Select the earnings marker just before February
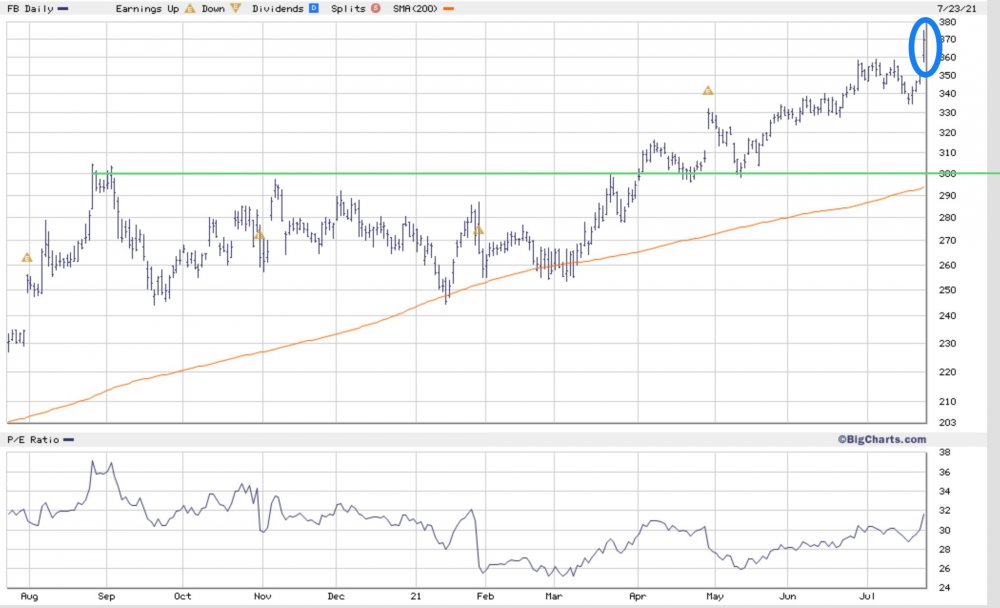The width and height of the screenshot is (1000, 608). (x=478, y=230)
